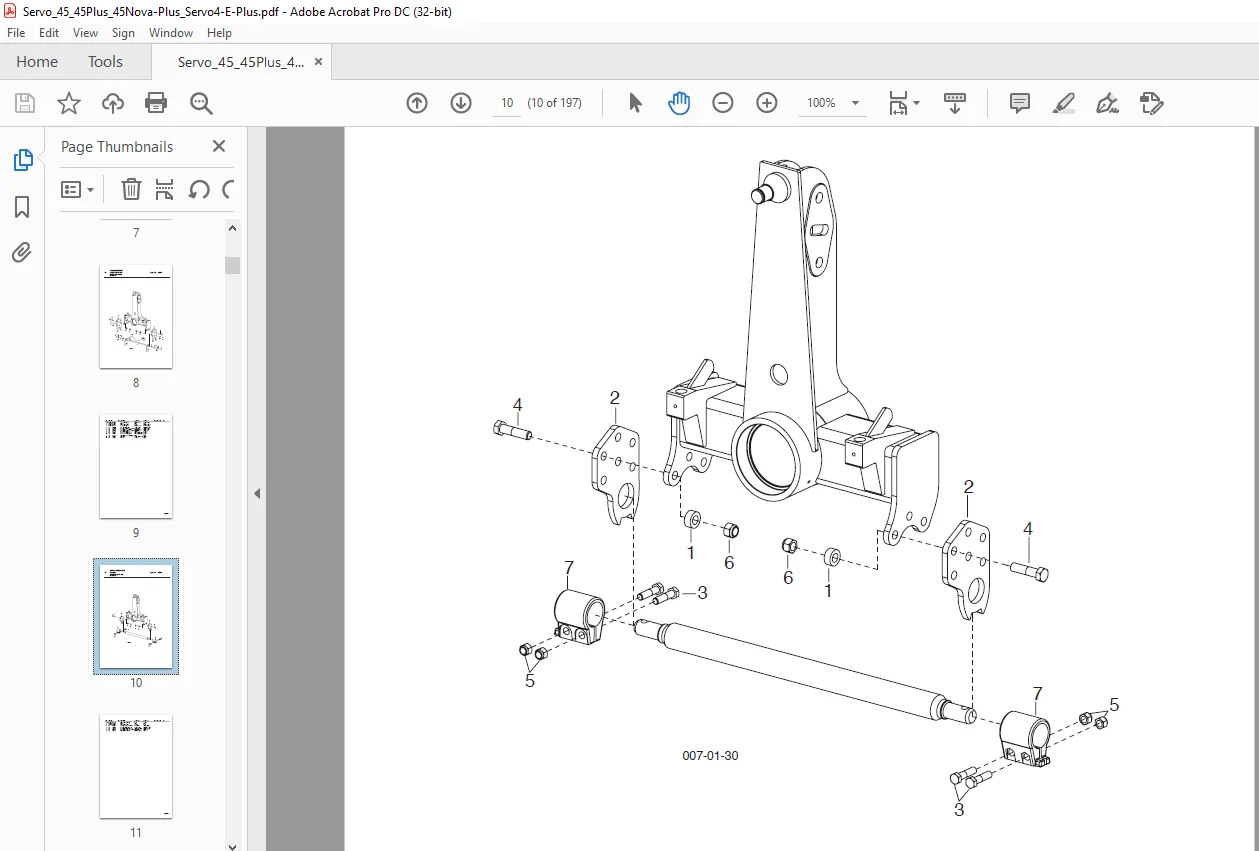Image resolution: width=1259 pixels, height=851 pixels.
Task: Select page 10 thumbnail
Action: (x=136, y=616)
